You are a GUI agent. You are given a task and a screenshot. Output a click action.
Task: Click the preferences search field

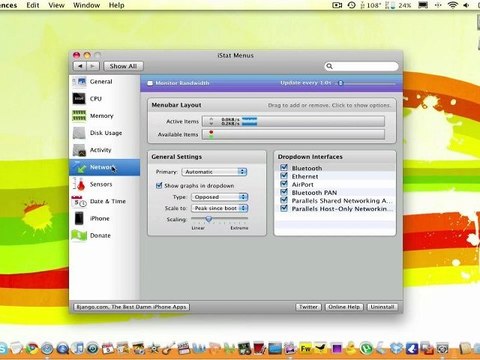pos(361,66)
